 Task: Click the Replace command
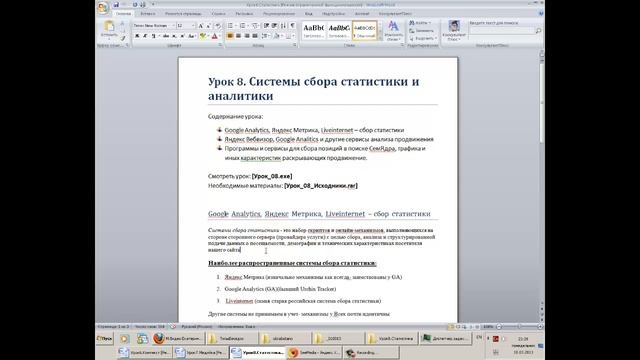(422, 31)
